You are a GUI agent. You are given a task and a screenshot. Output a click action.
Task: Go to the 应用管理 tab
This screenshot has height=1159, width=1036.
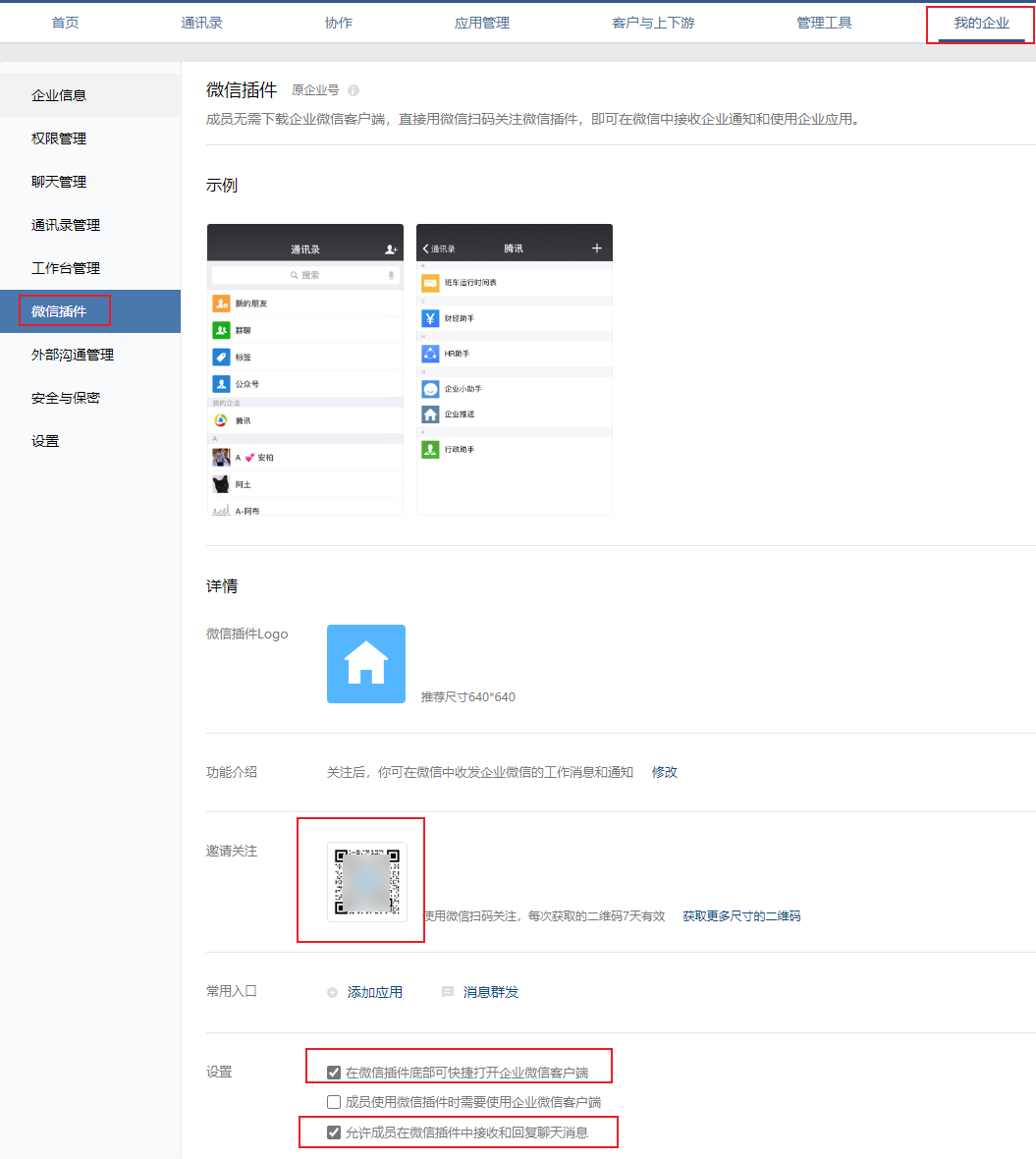click(481, 23)
